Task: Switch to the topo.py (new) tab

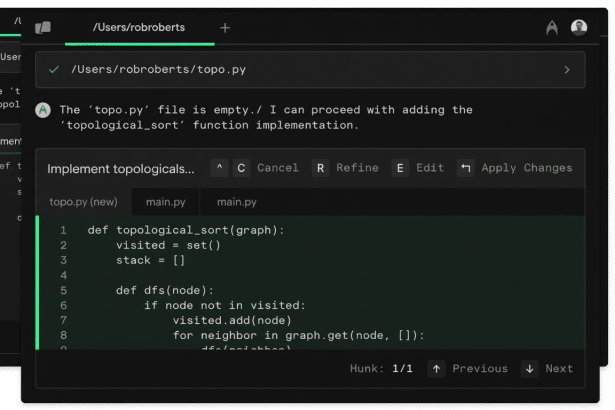Action: pos(84,202)
